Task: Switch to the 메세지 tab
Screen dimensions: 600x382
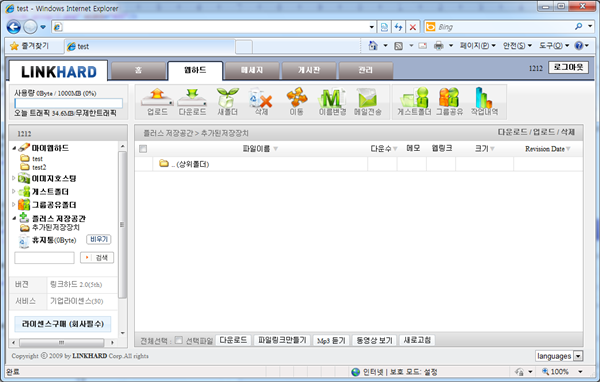Action: pos(252,70)
